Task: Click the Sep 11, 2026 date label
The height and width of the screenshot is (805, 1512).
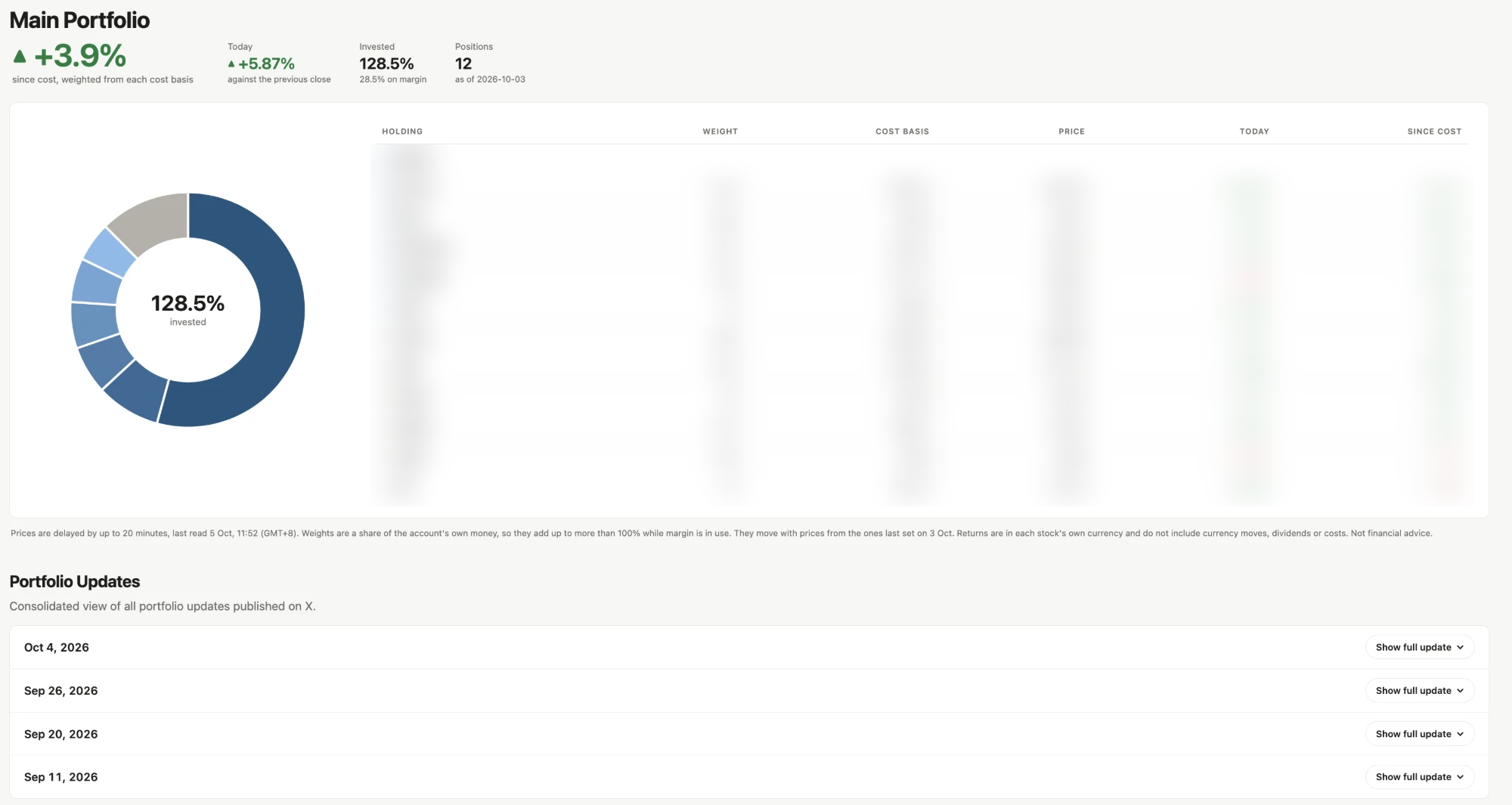Action: pyautogui.click(x=60, y=777)
